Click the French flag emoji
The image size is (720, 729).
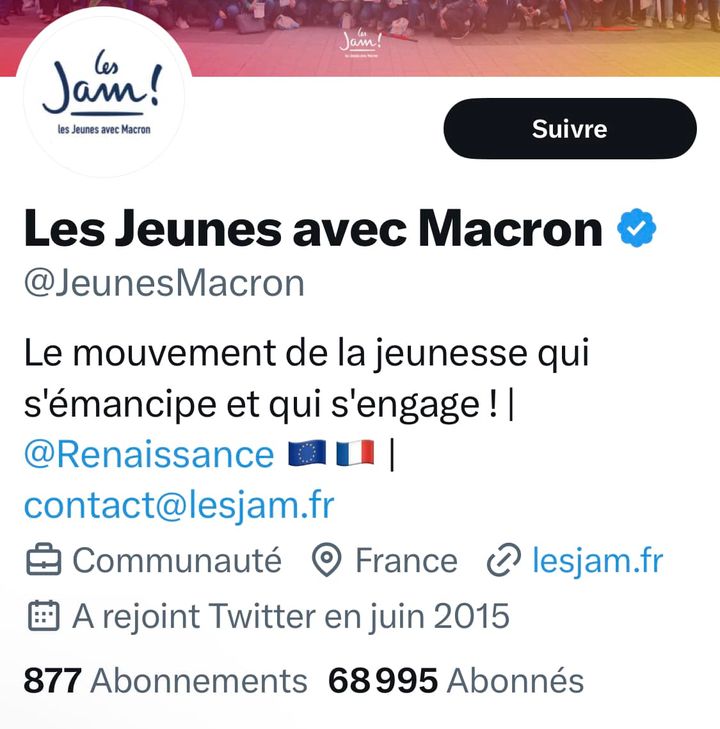click(x=355, y=454)
